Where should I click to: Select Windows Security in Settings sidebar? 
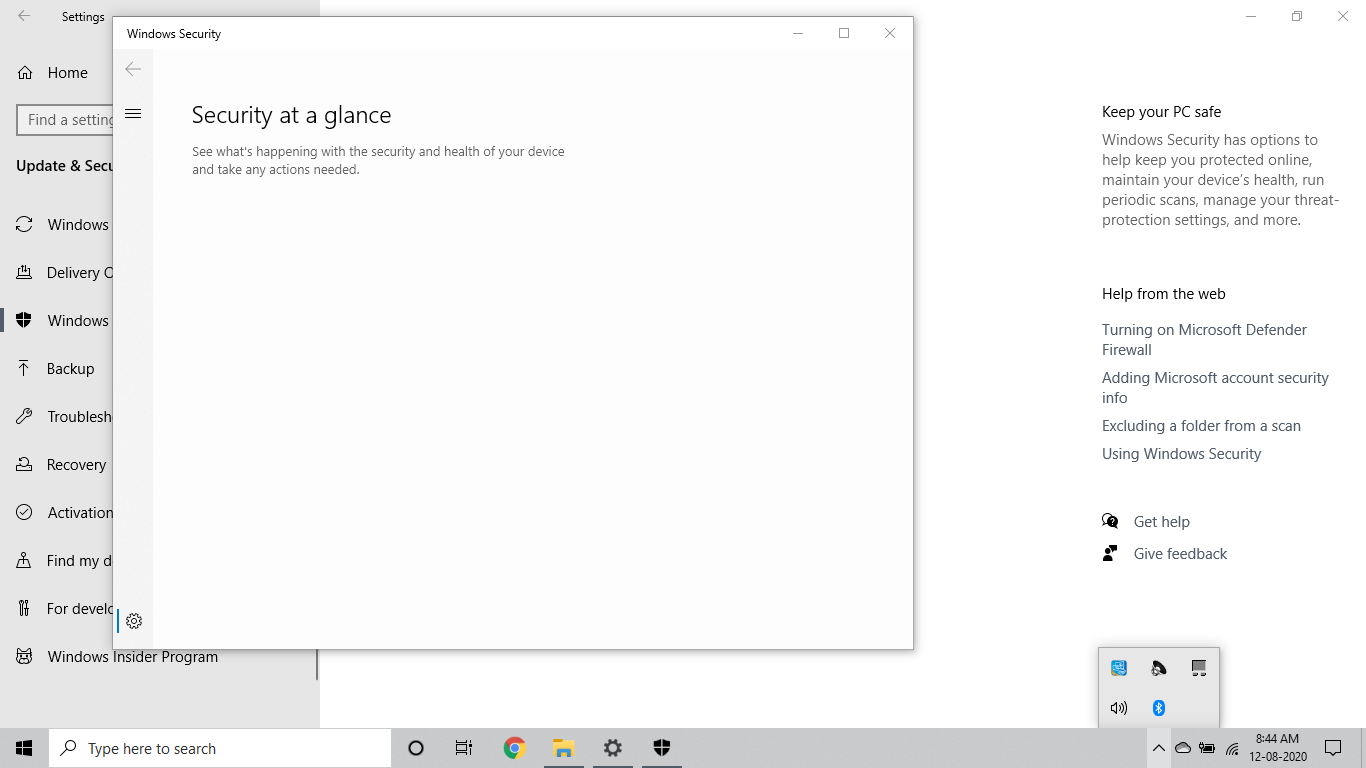point(56,321)
